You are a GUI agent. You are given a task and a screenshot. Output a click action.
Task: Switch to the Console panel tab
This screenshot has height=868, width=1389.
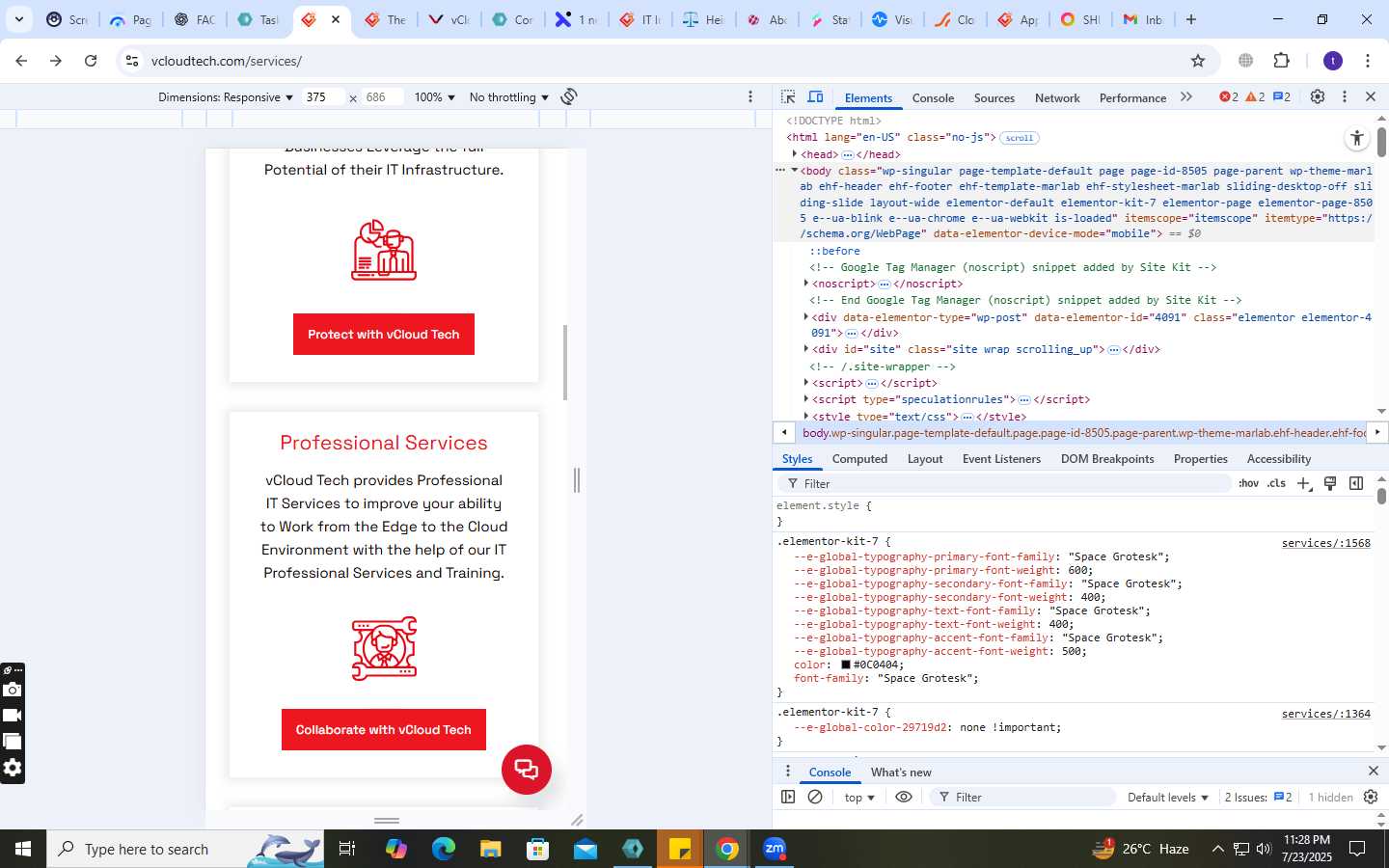coord(933,98)
